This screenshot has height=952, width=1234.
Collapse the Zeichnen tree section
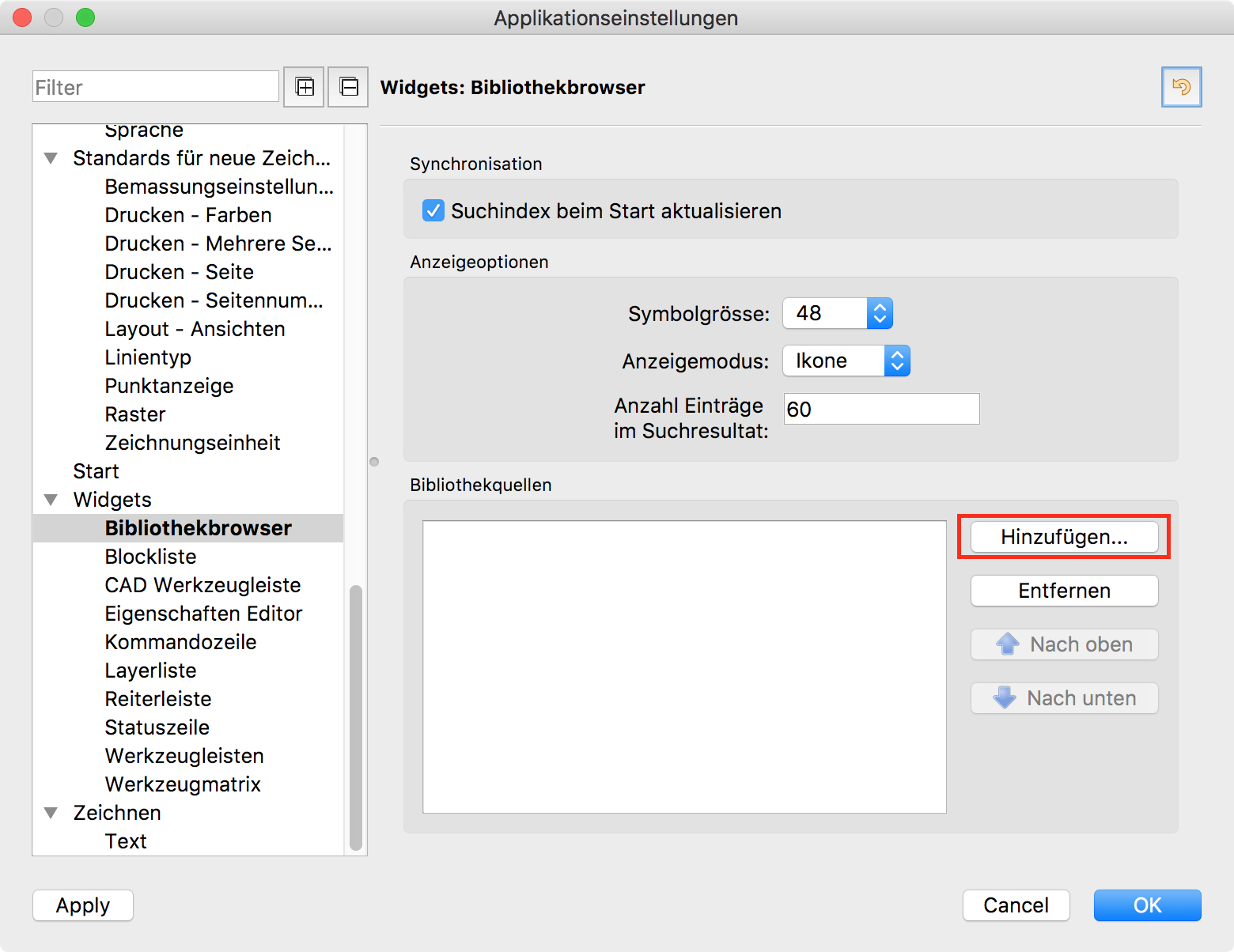click(51, 813)
